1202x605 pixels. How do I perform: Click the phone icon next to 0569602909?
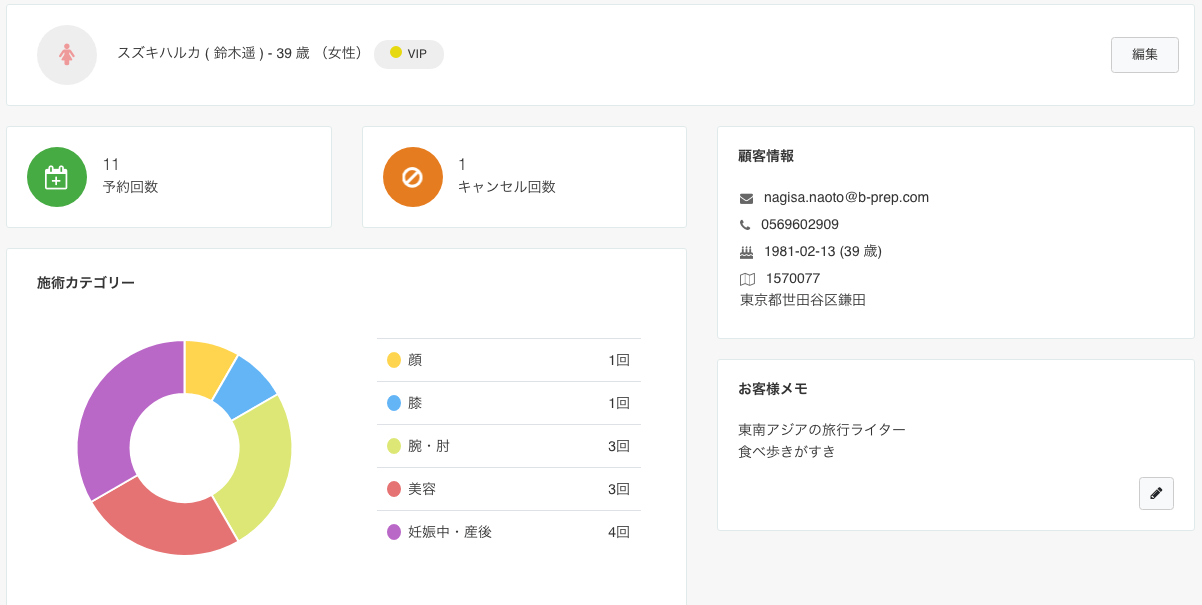[746, 225]
